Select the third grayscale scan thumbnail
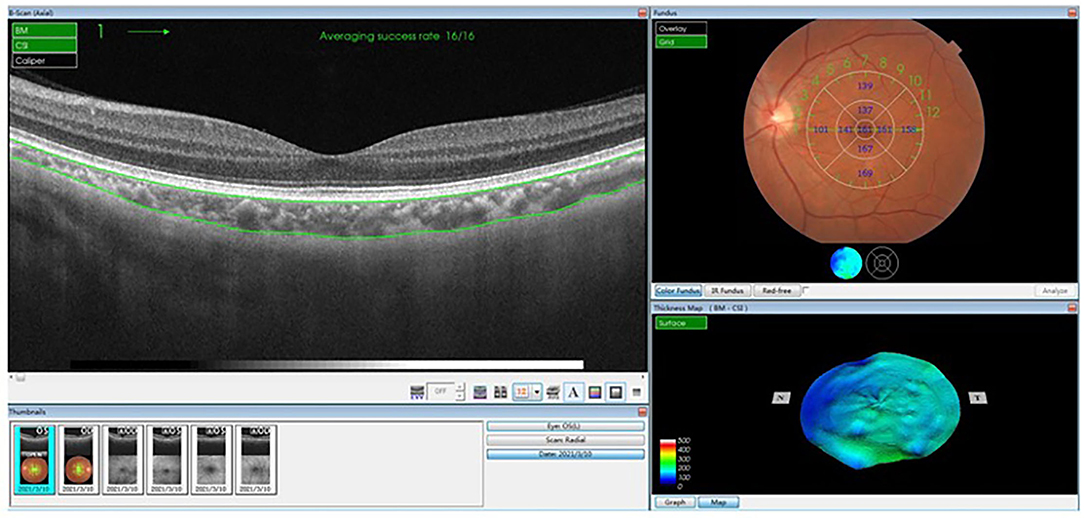1084x518 pixels. (122, 459)
